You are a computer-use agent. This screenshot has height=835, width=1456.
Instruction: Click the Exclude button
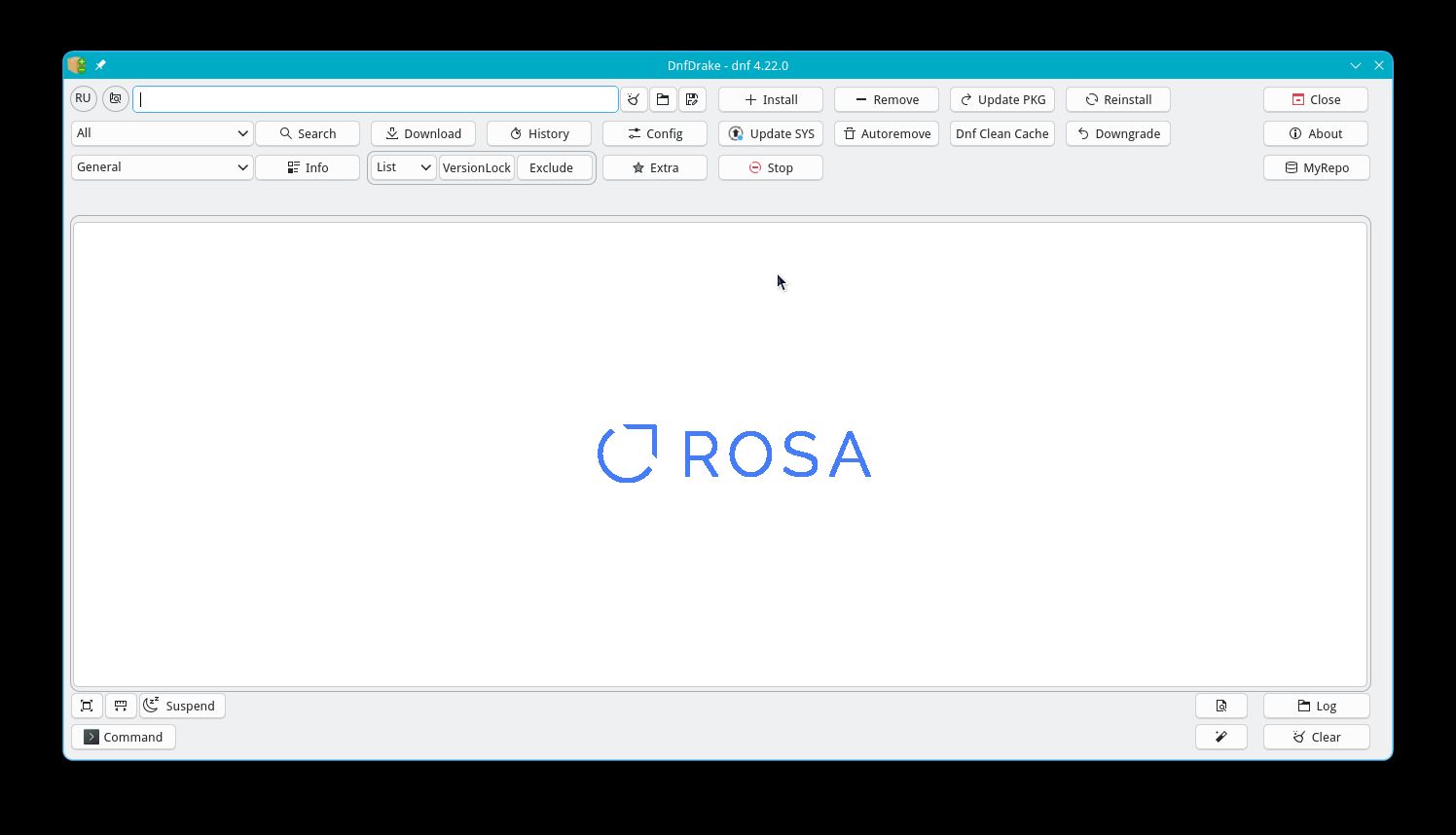(x=555, y=167)
